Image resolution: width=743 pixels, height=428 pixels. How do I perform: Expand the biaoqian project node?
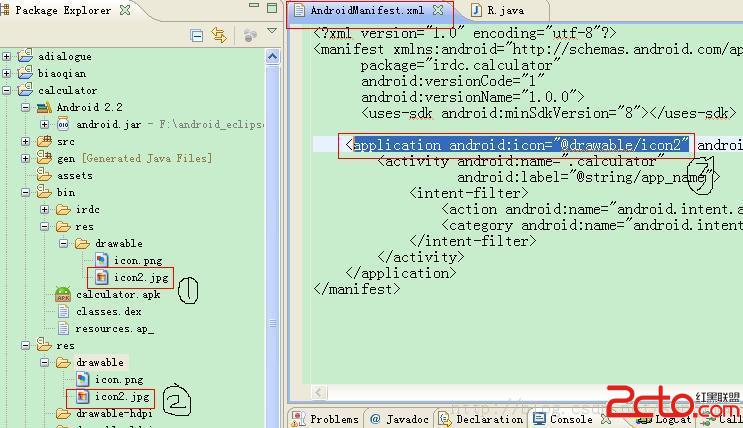point(6,73)
